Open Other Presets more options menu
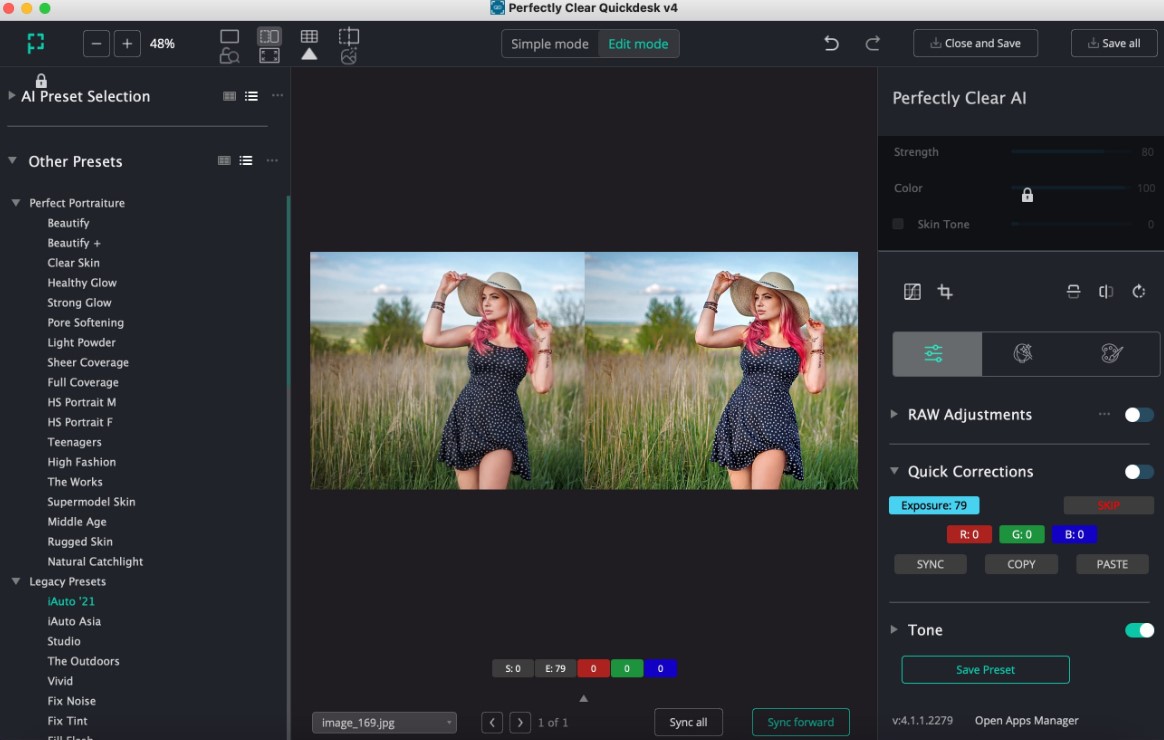1164x740 pixels. click(x=272, y=160)
